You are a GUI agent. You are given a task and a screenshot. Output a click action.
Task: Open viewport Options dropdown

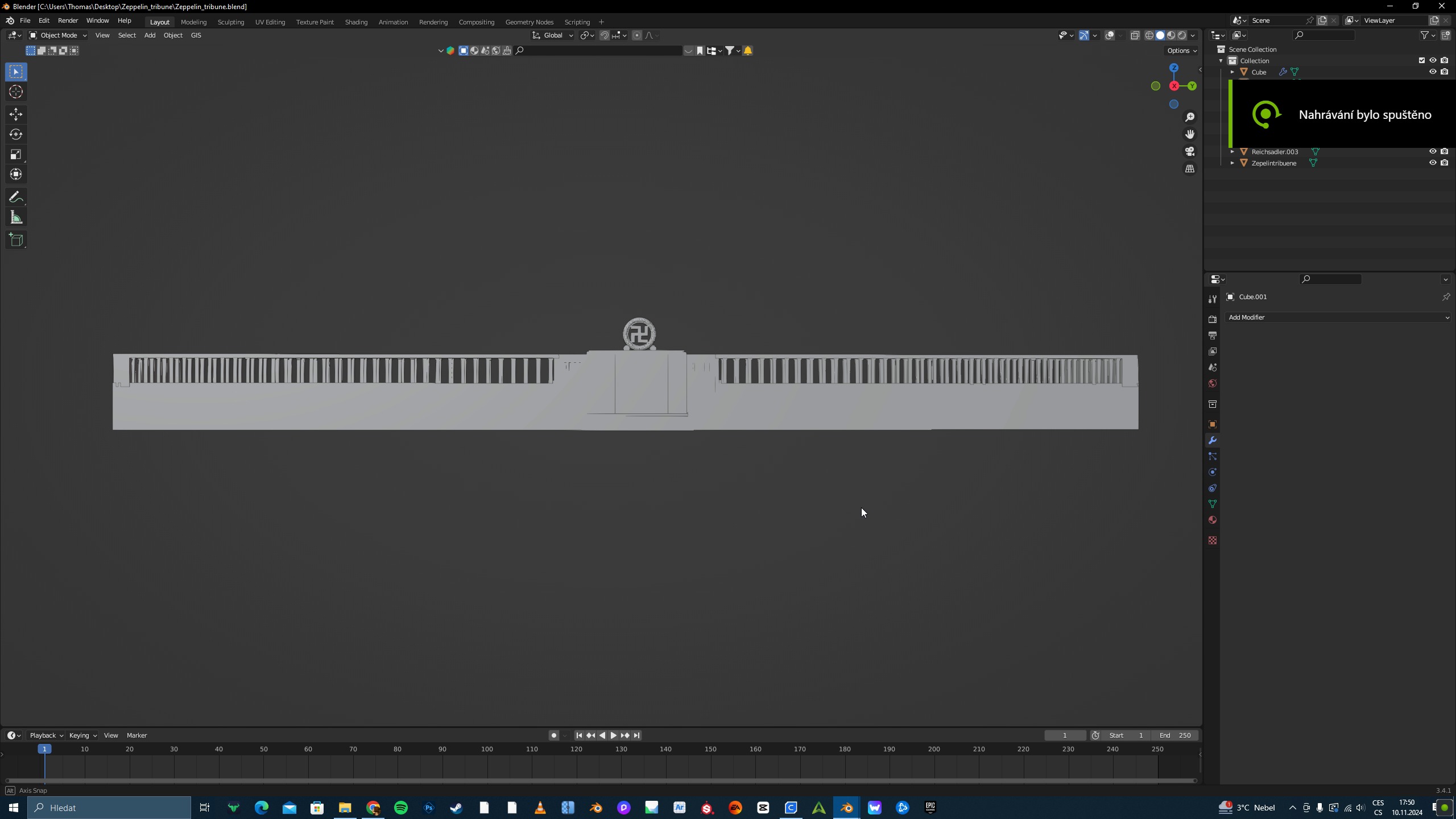[x=1182, y=51]
